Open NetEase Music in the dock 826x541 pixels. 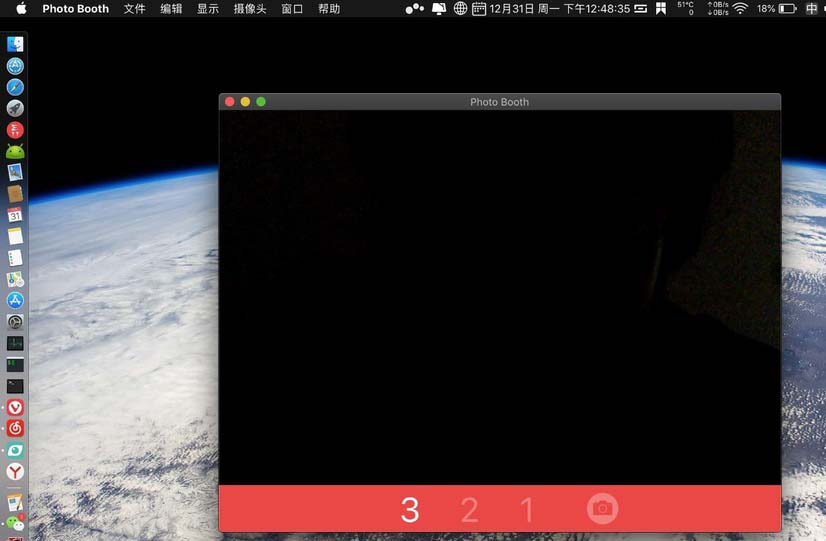point(15,428)
